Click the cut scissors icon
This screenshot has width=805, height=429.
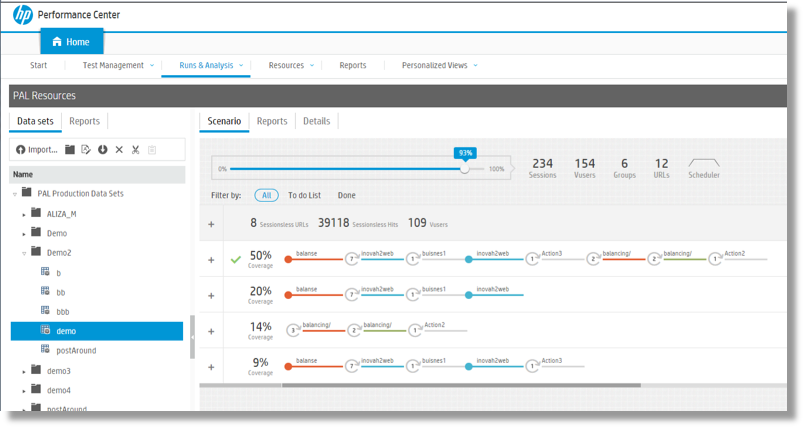click(x=136, y=149)
